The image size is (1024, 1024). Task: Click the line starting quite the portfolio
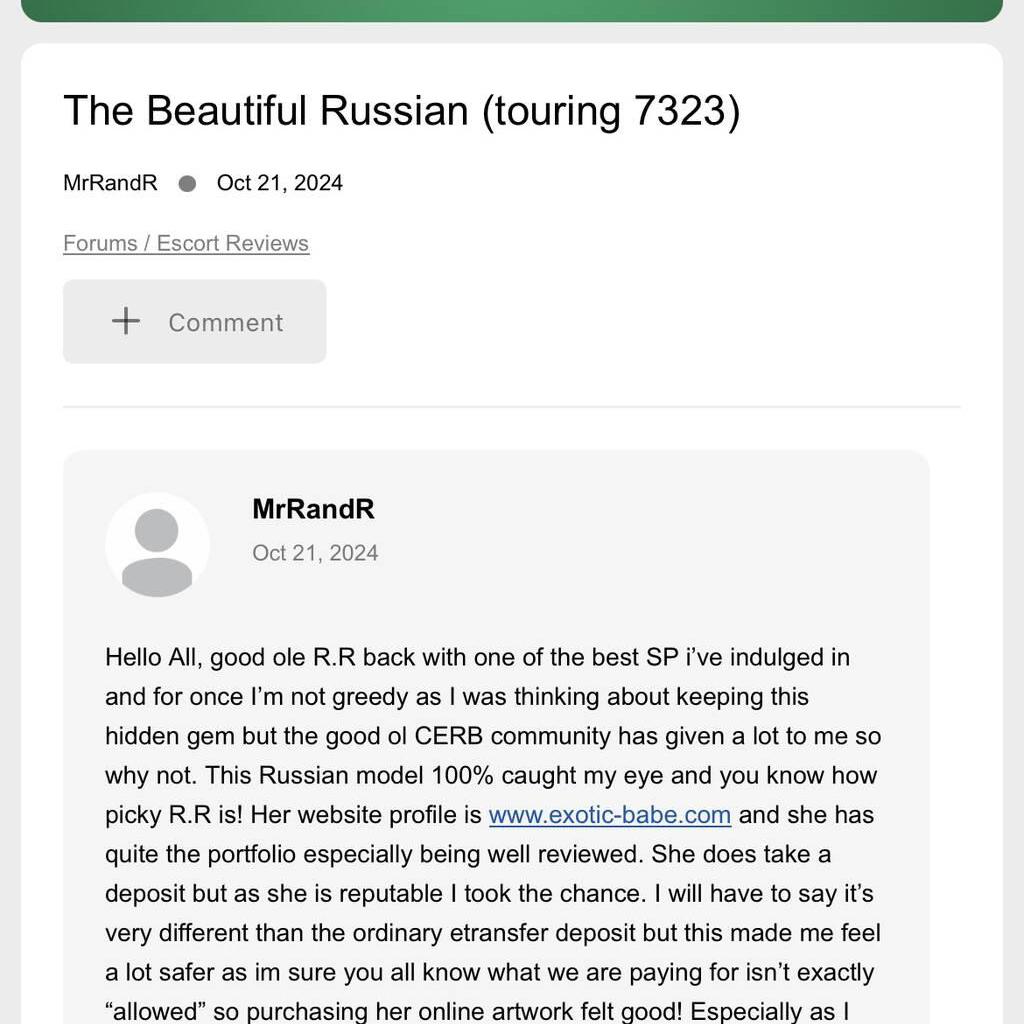pyautogui.click(x=468, y=854)
